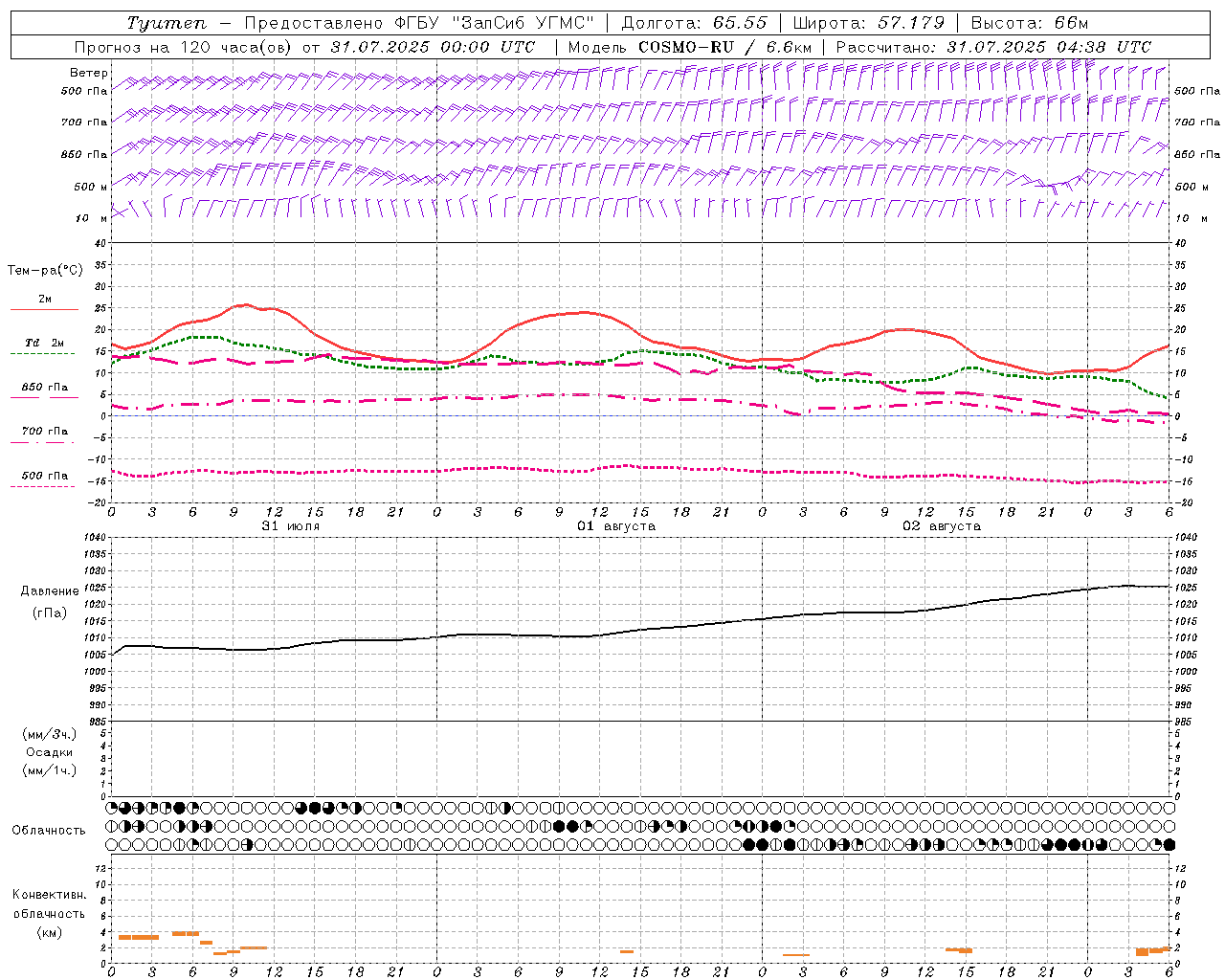Click the 985 value on right pressure axis

pos(1183,722)
